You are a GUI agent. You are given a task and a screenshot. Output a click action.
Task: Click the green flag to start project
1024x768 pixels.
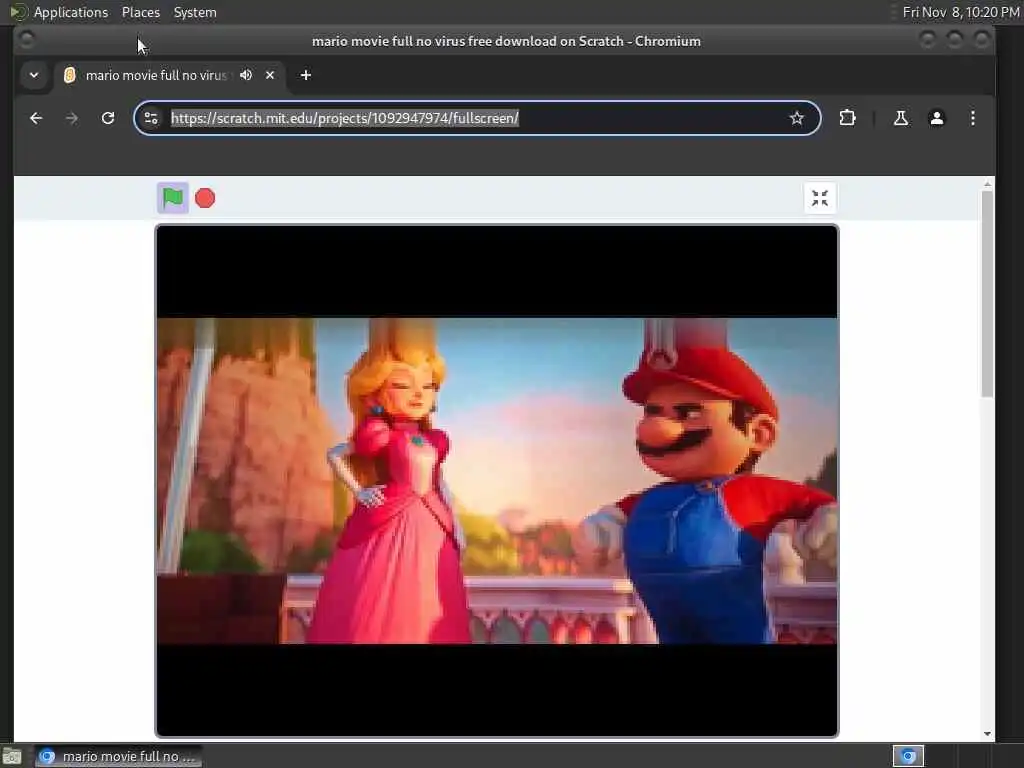(x=173, y=198)
